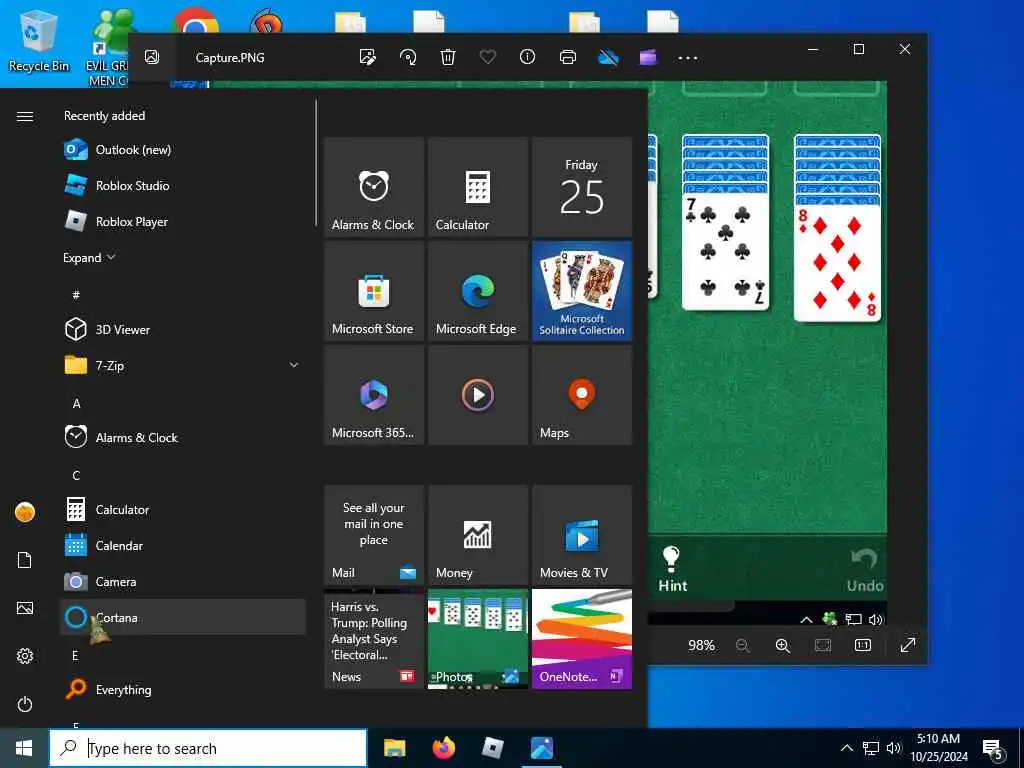Rotate the image using the rotate icon

[408, 57]
